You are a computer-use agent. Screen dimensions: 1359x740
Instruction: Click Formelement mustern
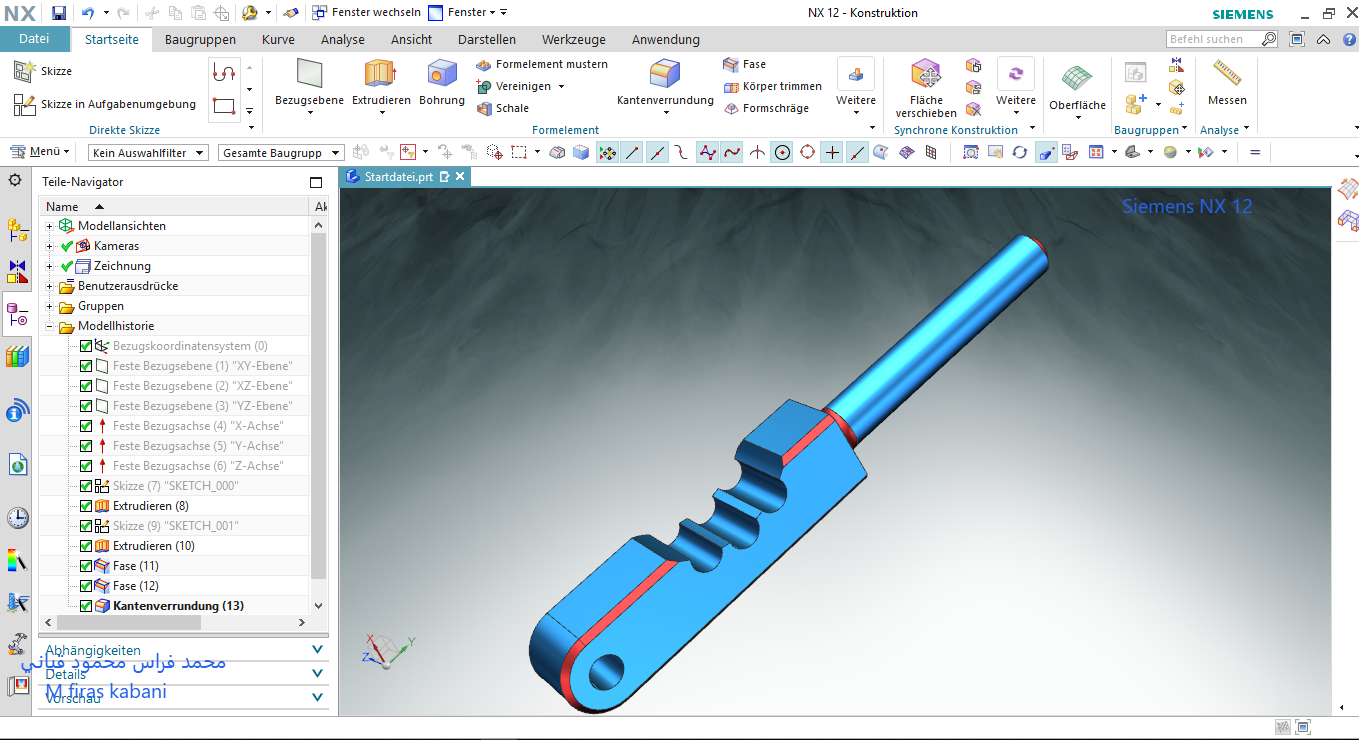542,64
